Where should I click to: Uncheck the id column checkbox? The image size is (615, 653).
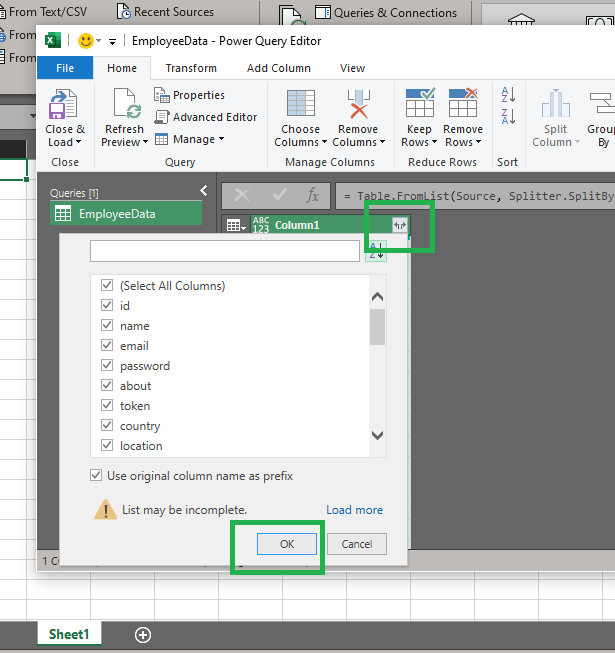(107, 305)
